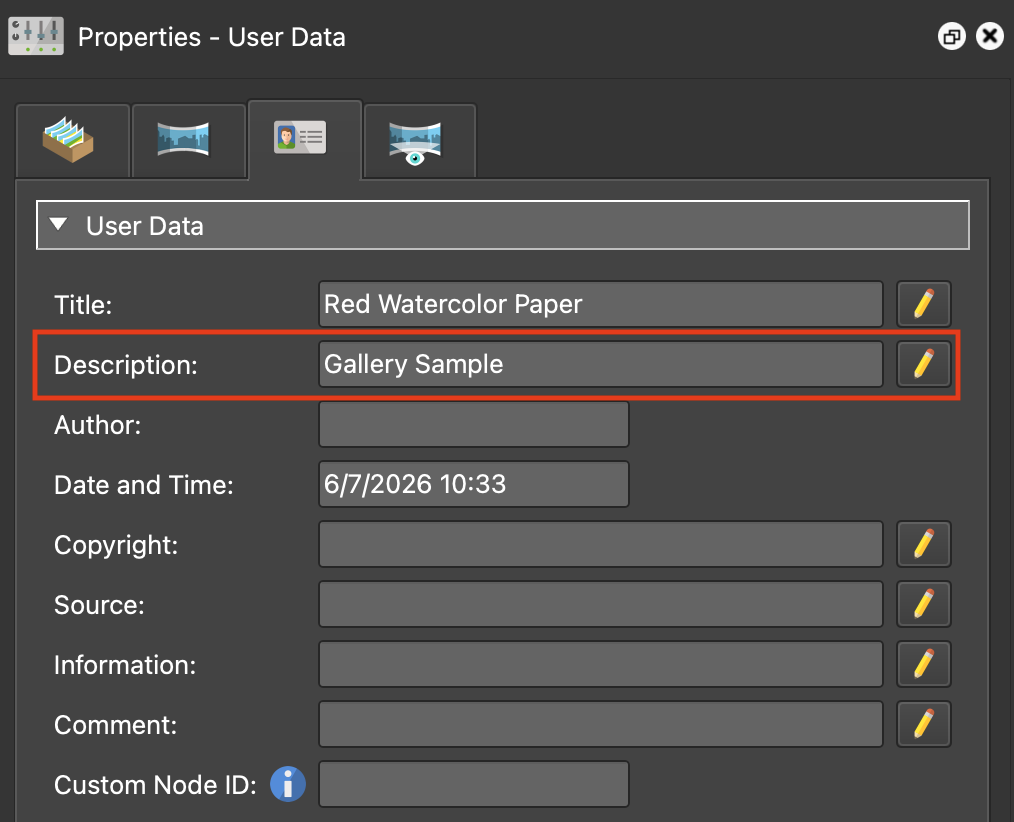The image size is (1014, 822).
Task: Click the 'Custom Node ID:' label
Action: 155,784
